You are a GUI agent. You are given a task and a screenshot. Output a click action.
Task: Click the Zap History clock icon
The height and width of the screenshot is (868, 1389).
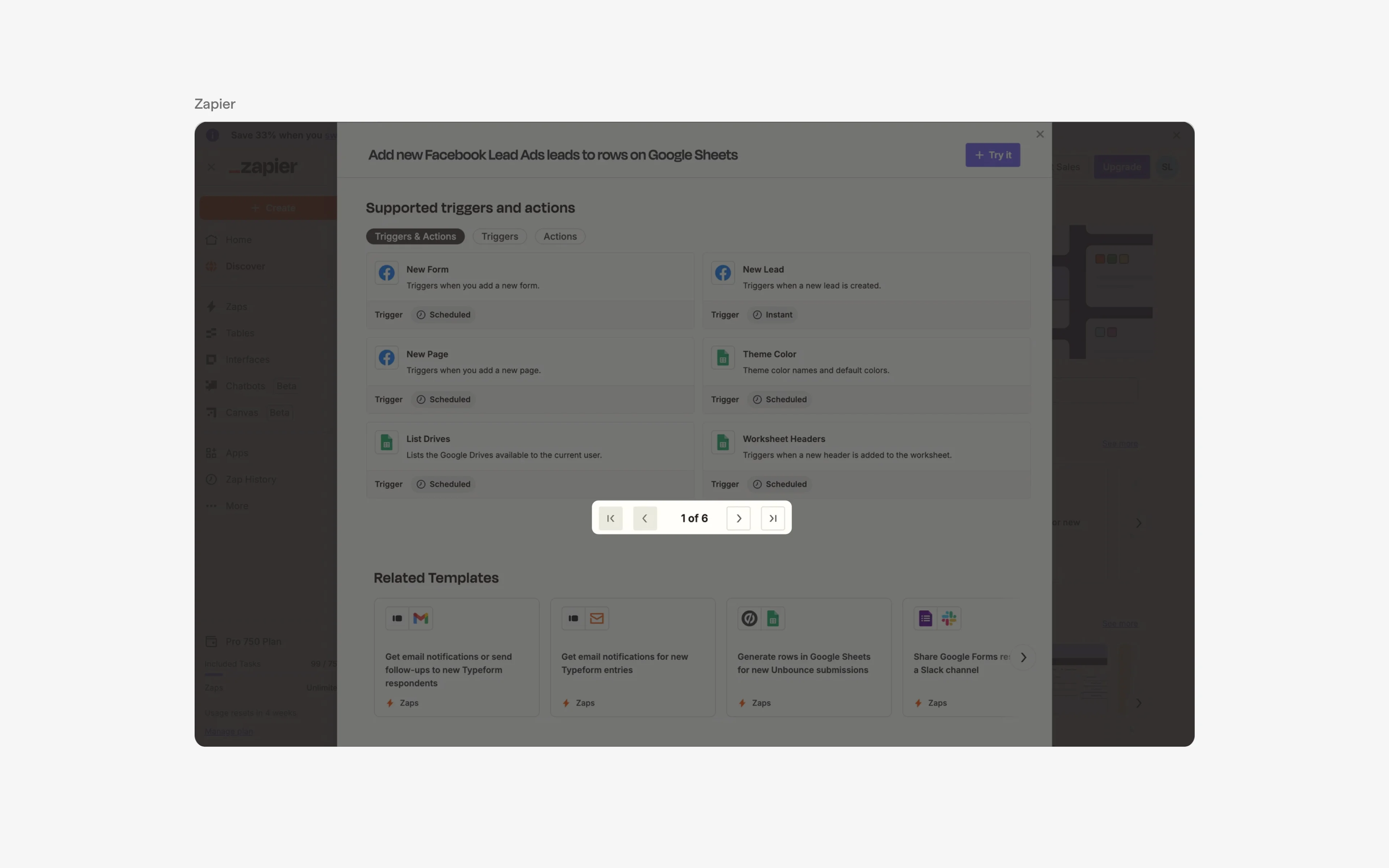coord(211,479)
